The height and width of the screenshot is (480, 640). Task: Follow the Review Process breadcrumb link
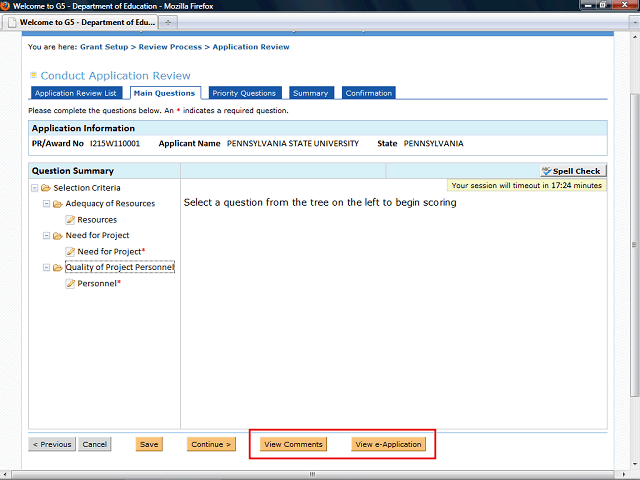[170, 47]
